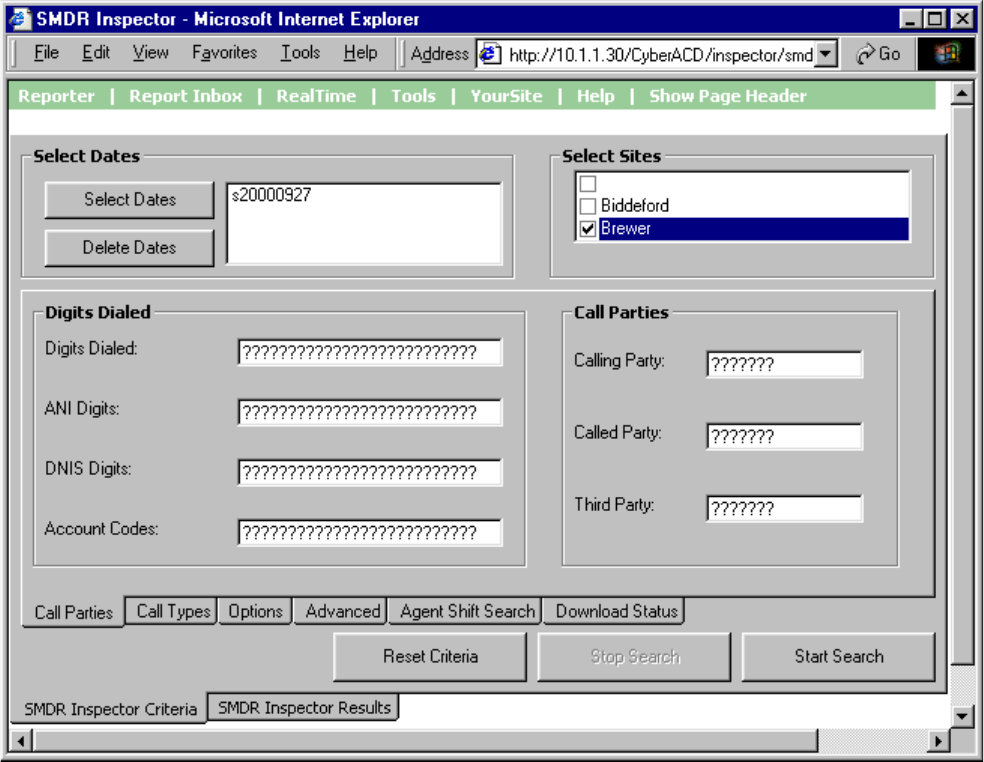Screen dimensions: 984x762
Task: Click the Account Codes input field
Action: (370, 533)
